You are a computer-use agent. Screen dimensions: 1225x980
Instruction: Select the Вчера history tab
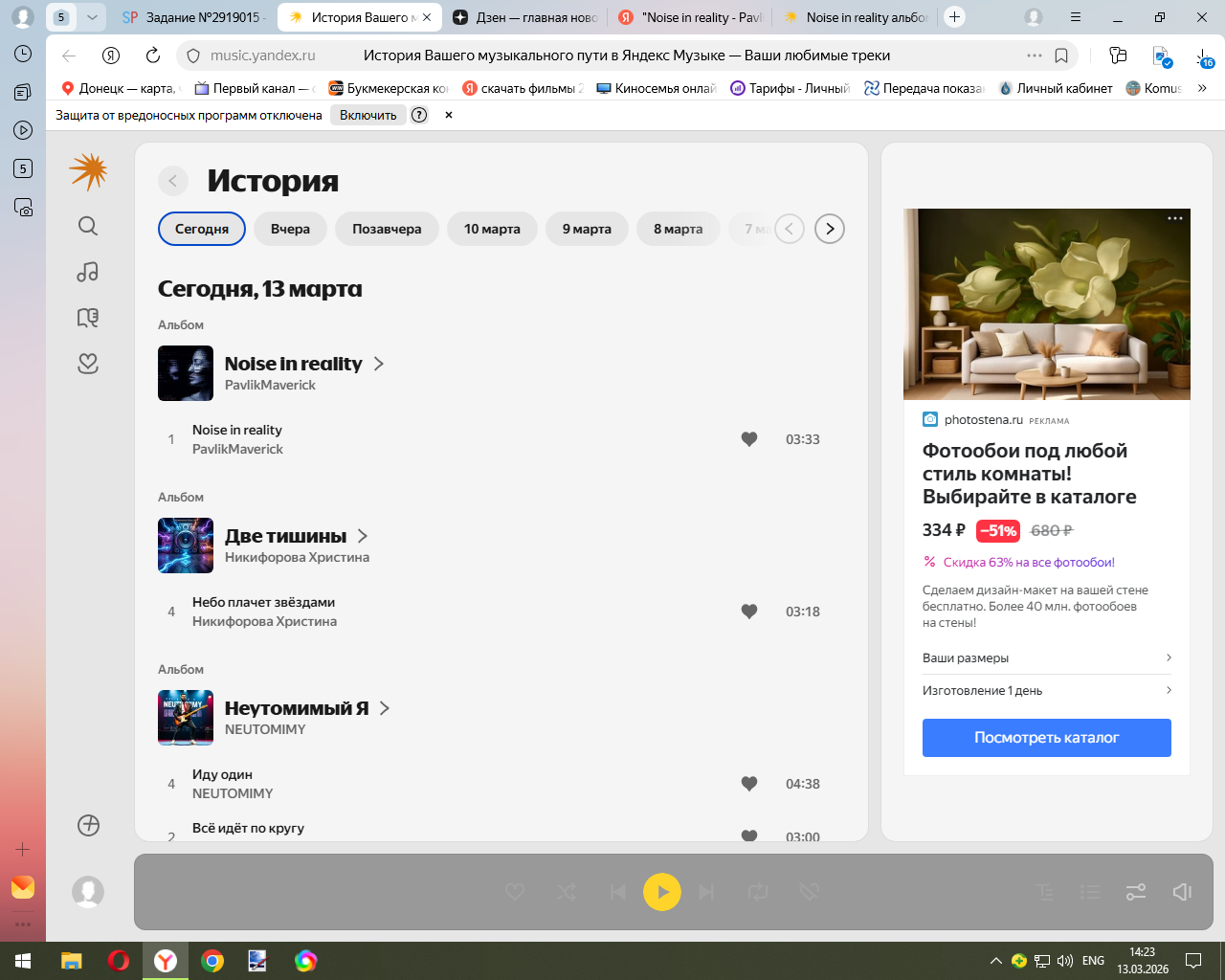(x=290, y=229)
